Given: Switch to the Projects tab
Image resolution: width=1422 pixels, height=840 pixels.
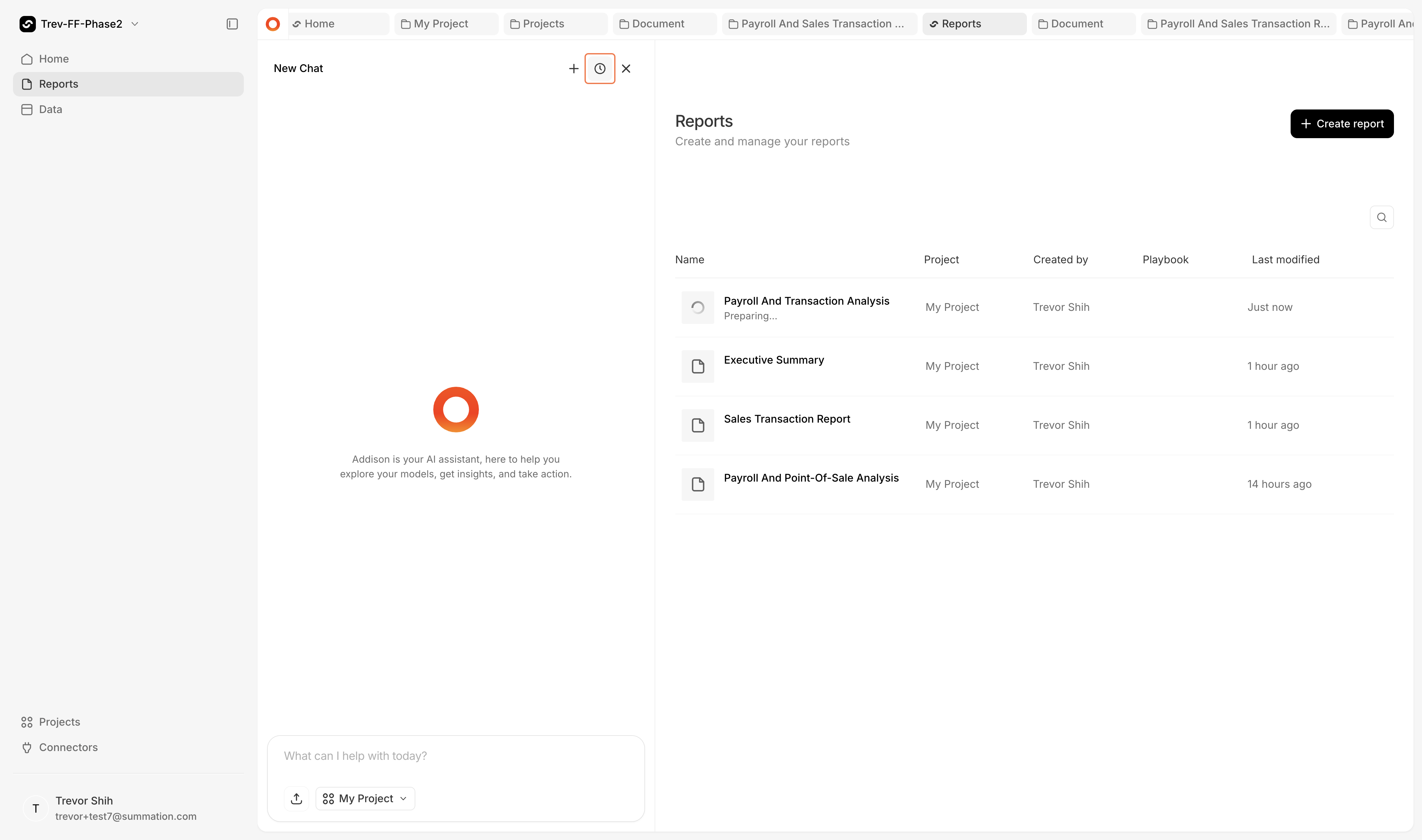Looking at the screenshot, I should point(555,24).
